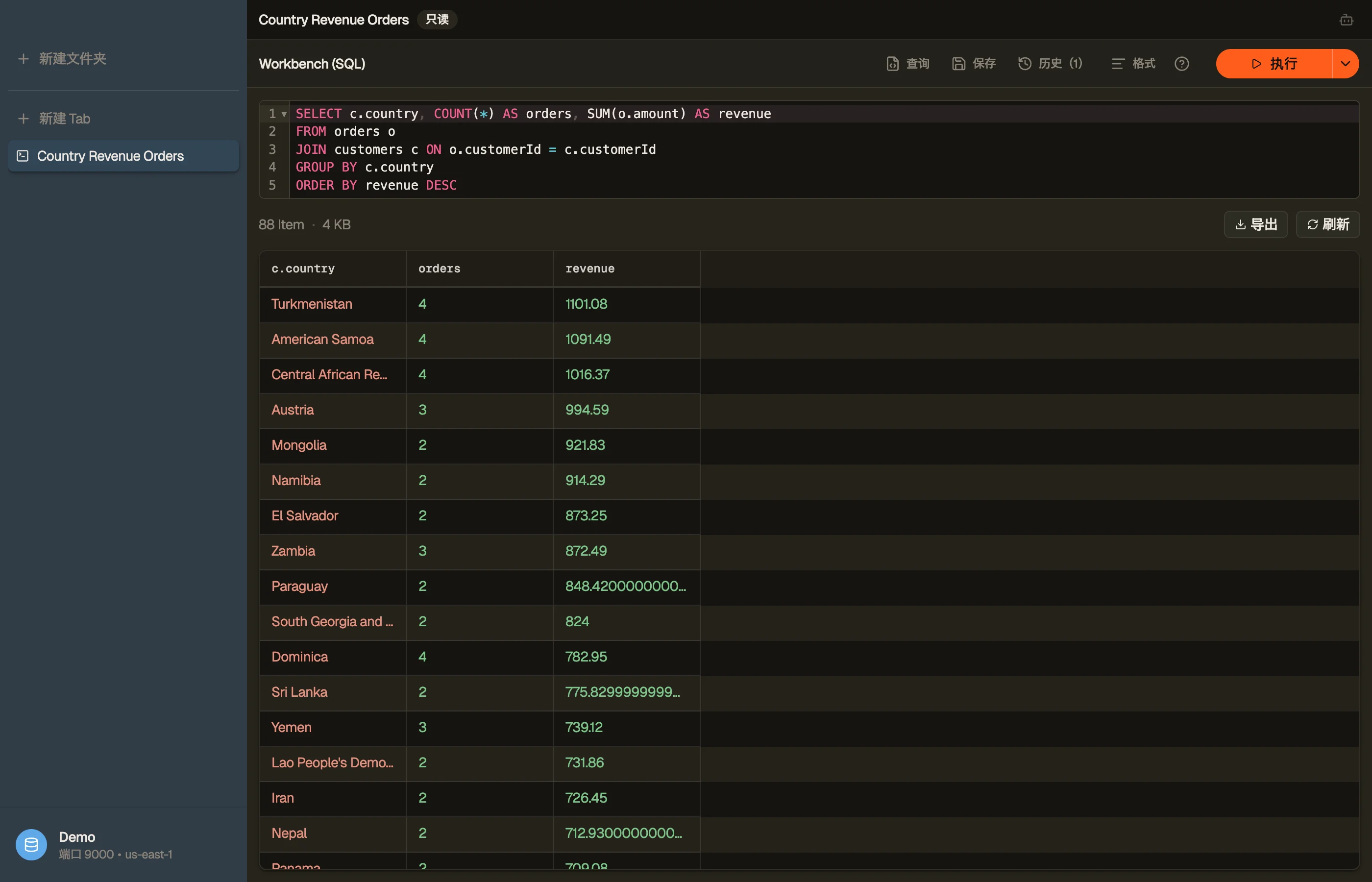Open 历史 (1) history

click(x=1050, y=64)
